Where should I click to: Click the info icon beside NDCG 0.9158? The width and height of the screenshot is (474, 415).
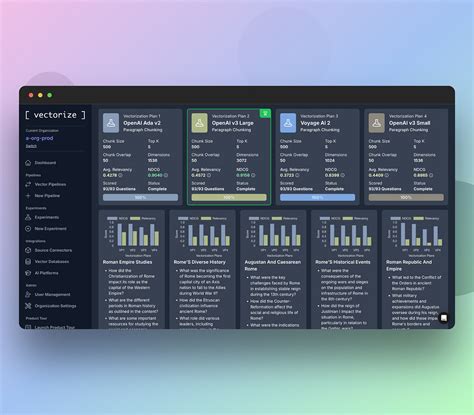pyautogui.click(x=253, y=175)
